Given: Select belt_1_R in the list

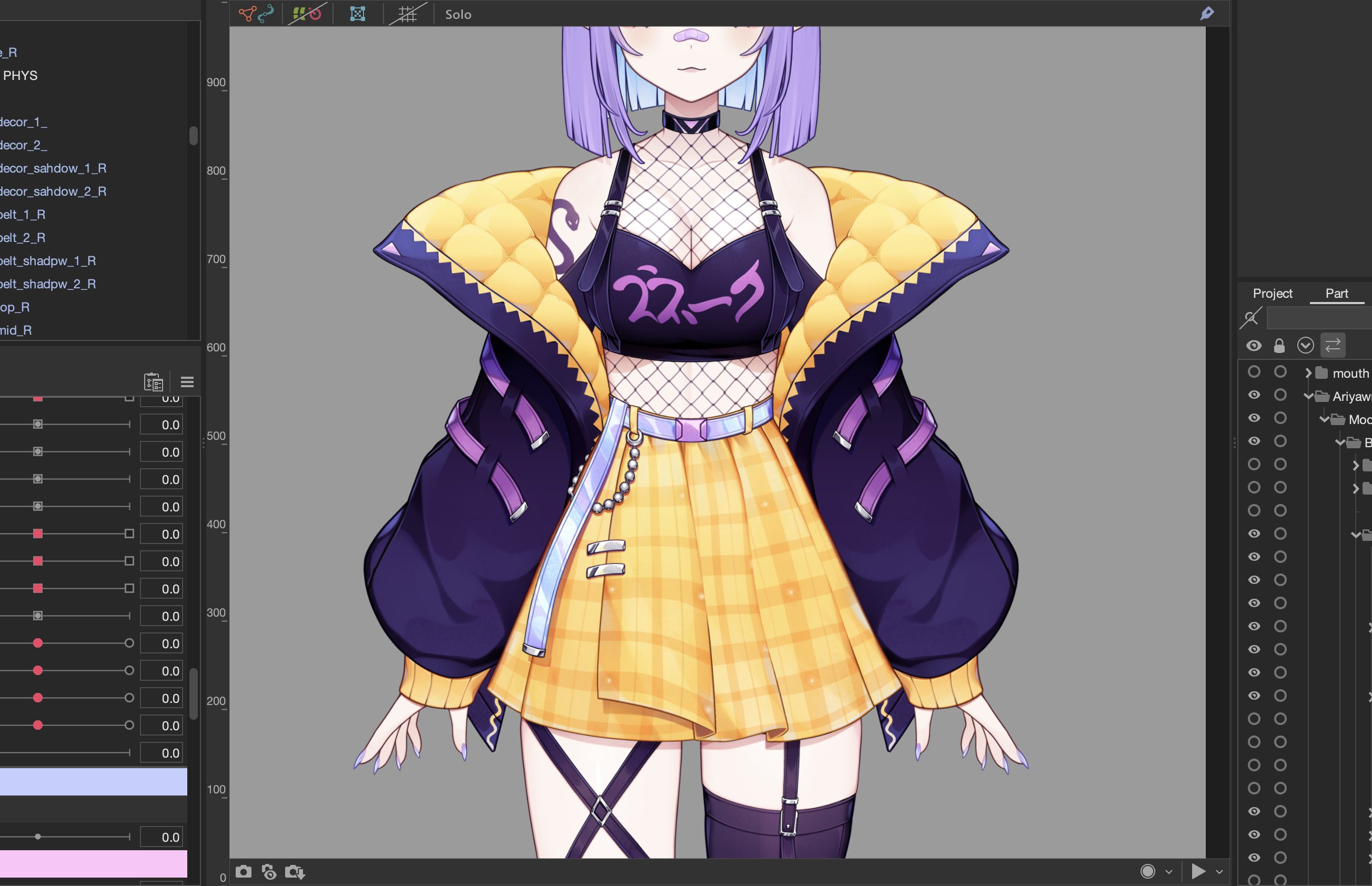Looking at the screenshot, I should [x=23, y=215].
